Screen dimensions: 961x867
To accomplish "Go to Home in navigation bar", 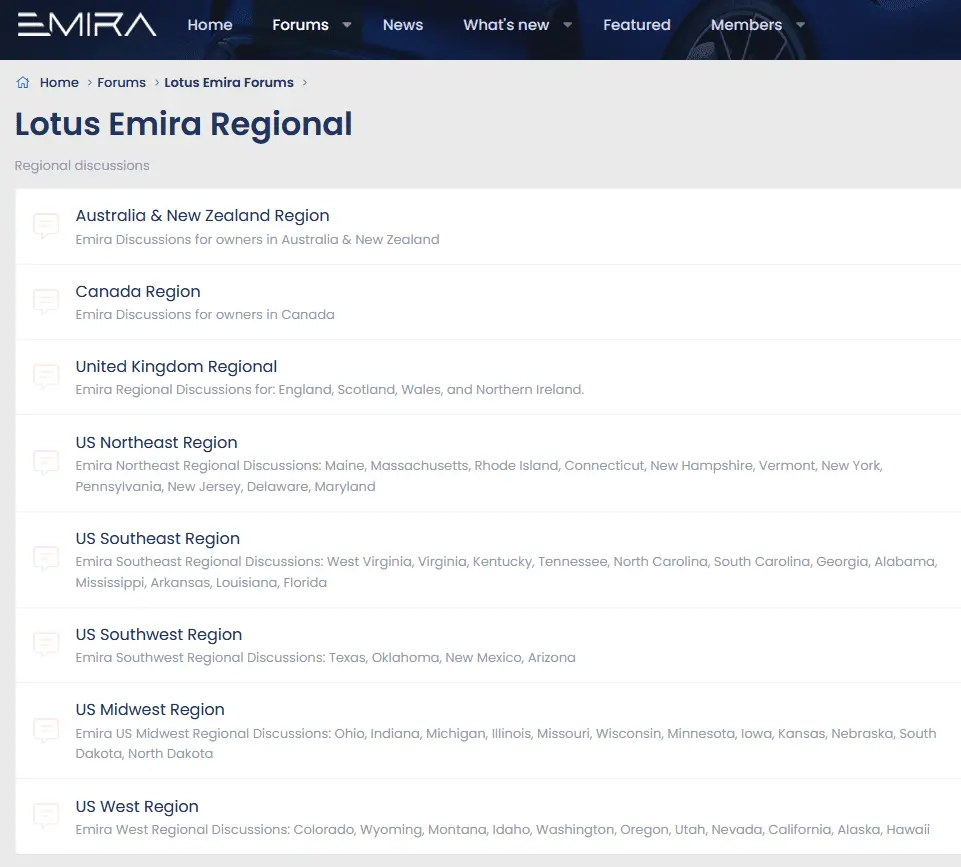I will (x=210, y=25).
